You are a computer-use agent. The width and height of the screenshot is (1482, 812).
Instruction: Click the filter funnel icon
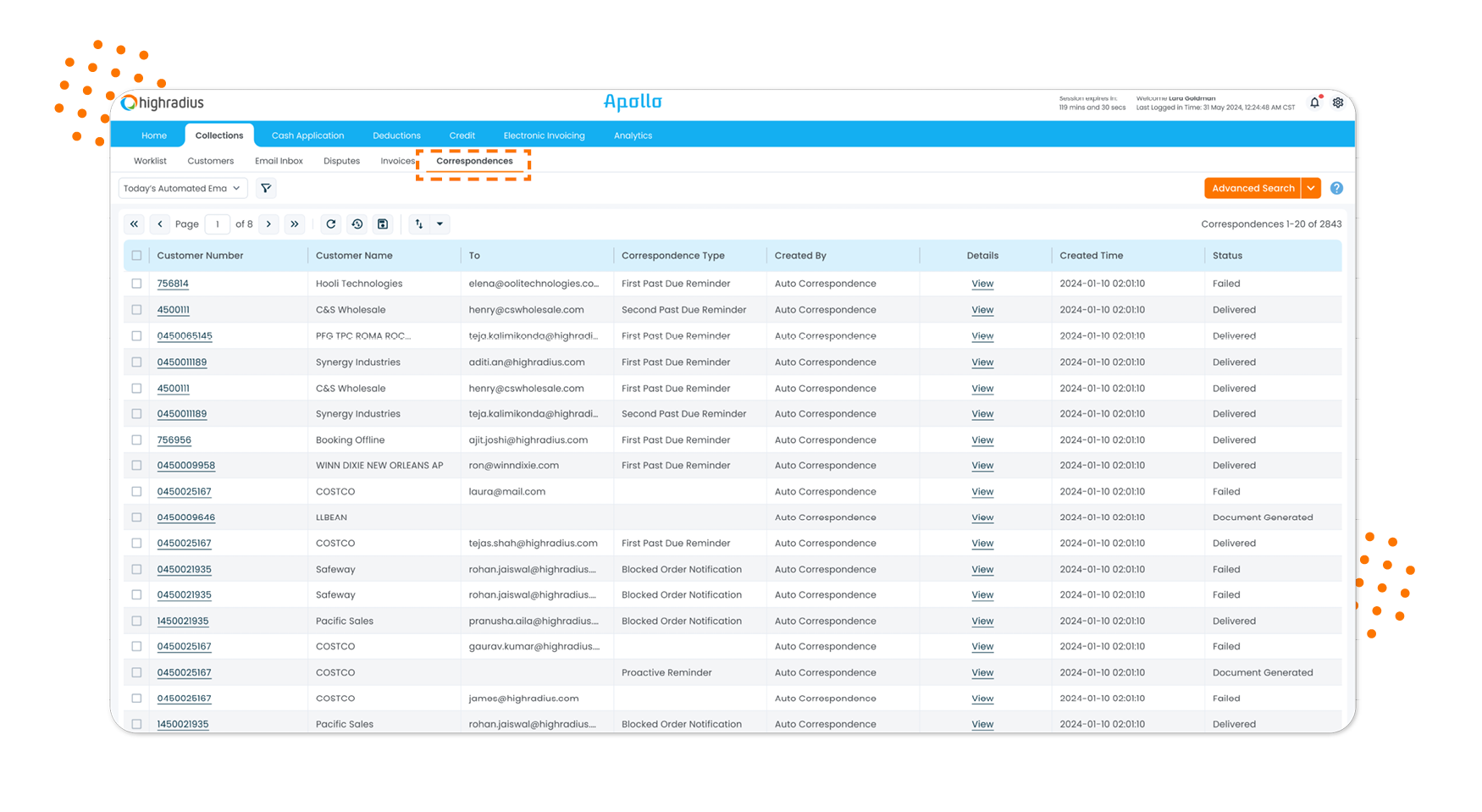pos(266,188)
